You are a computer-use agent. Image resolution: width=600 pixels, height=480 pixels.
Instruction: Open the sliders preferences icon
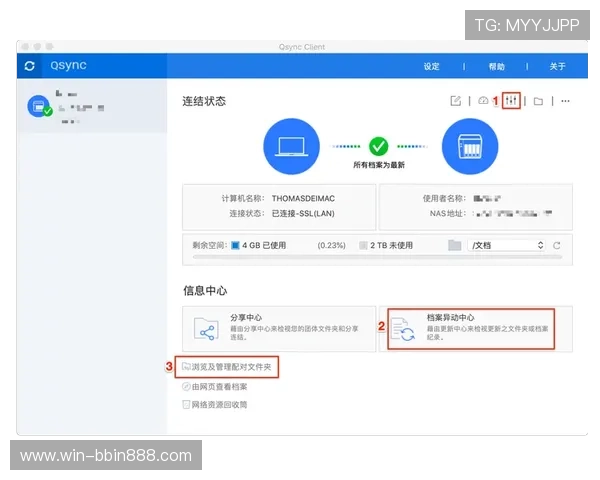pyautogui.click(x=511, y=101)
